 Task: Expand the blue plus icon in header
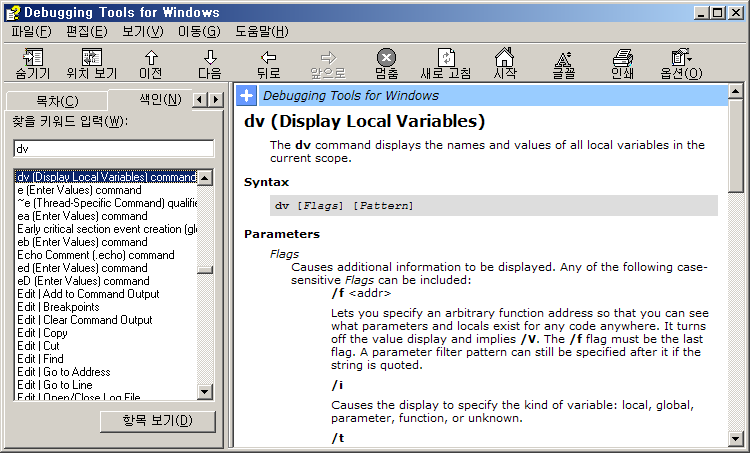248,96
